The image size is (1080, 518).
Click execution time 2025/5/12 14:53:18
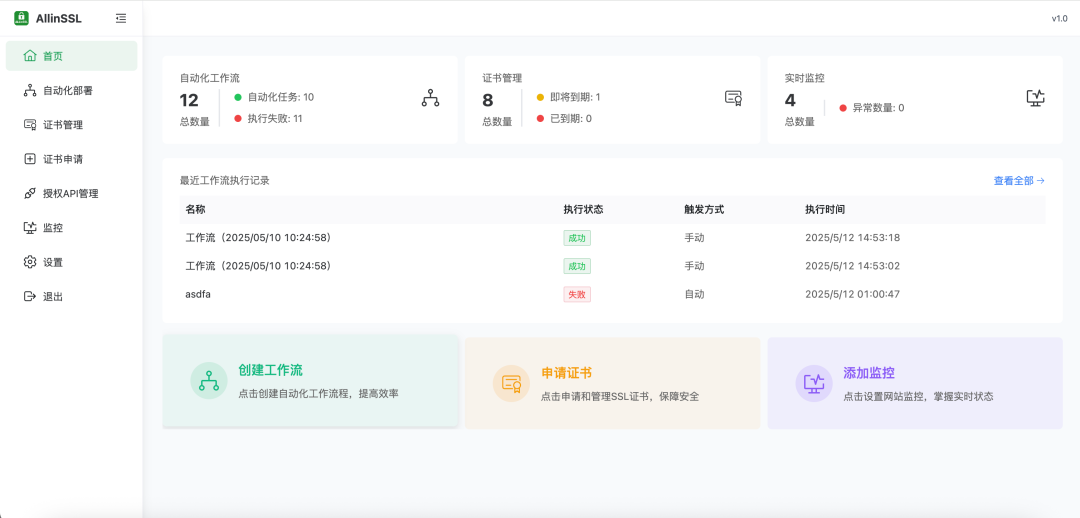pos(853,238)
